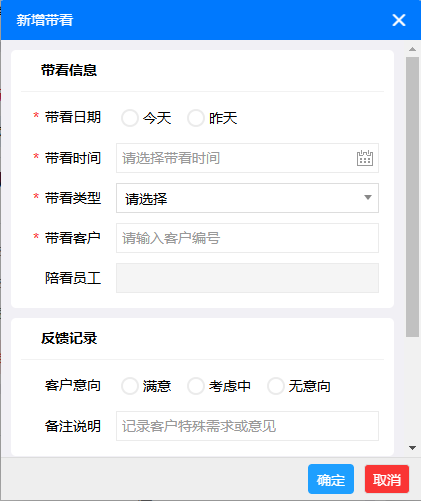Click the 陪看员工 disabled field
The image size is (421, 501).
pos(247,278)
